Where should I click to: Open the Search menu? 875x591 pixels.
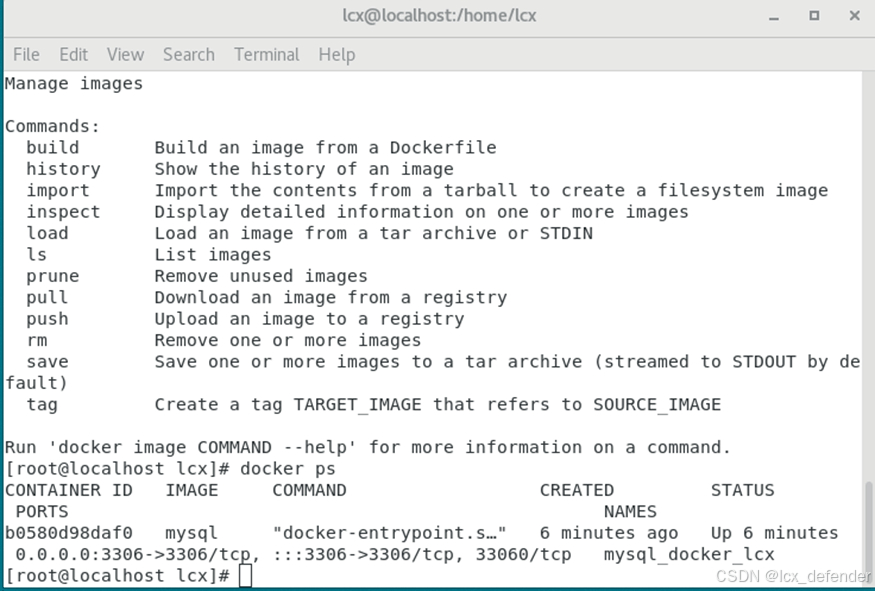tap(189, 55)
